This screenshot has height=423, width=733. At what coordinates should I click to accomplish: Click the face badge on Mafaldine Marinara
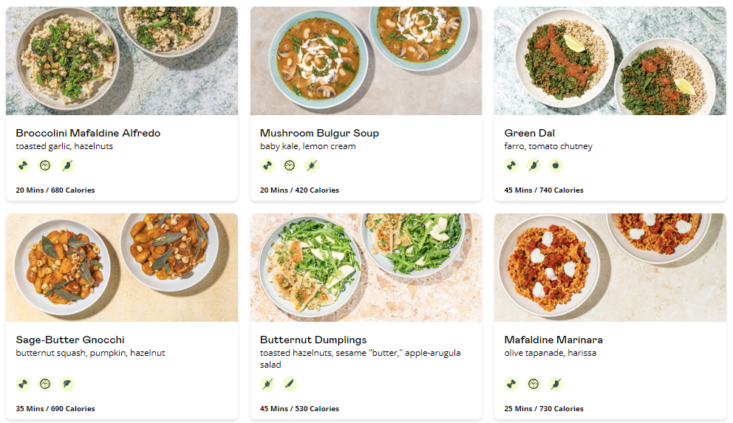(533, 383)
